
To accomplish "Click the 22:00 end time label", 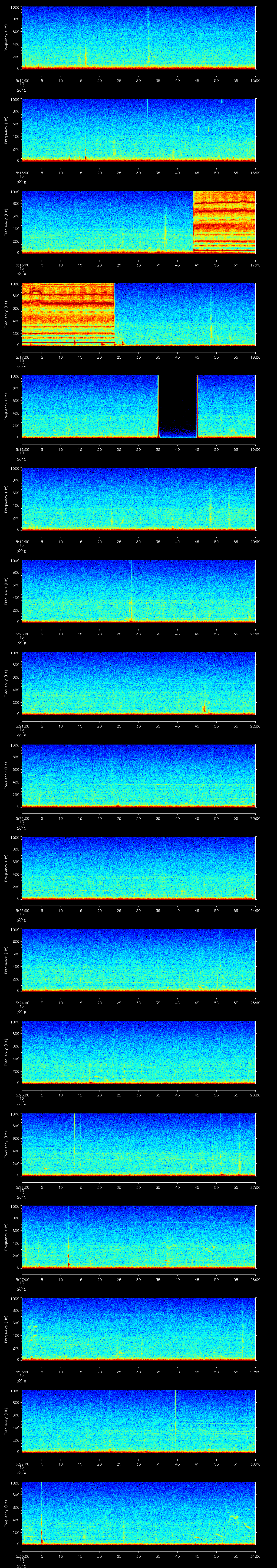I will [255, 726].
